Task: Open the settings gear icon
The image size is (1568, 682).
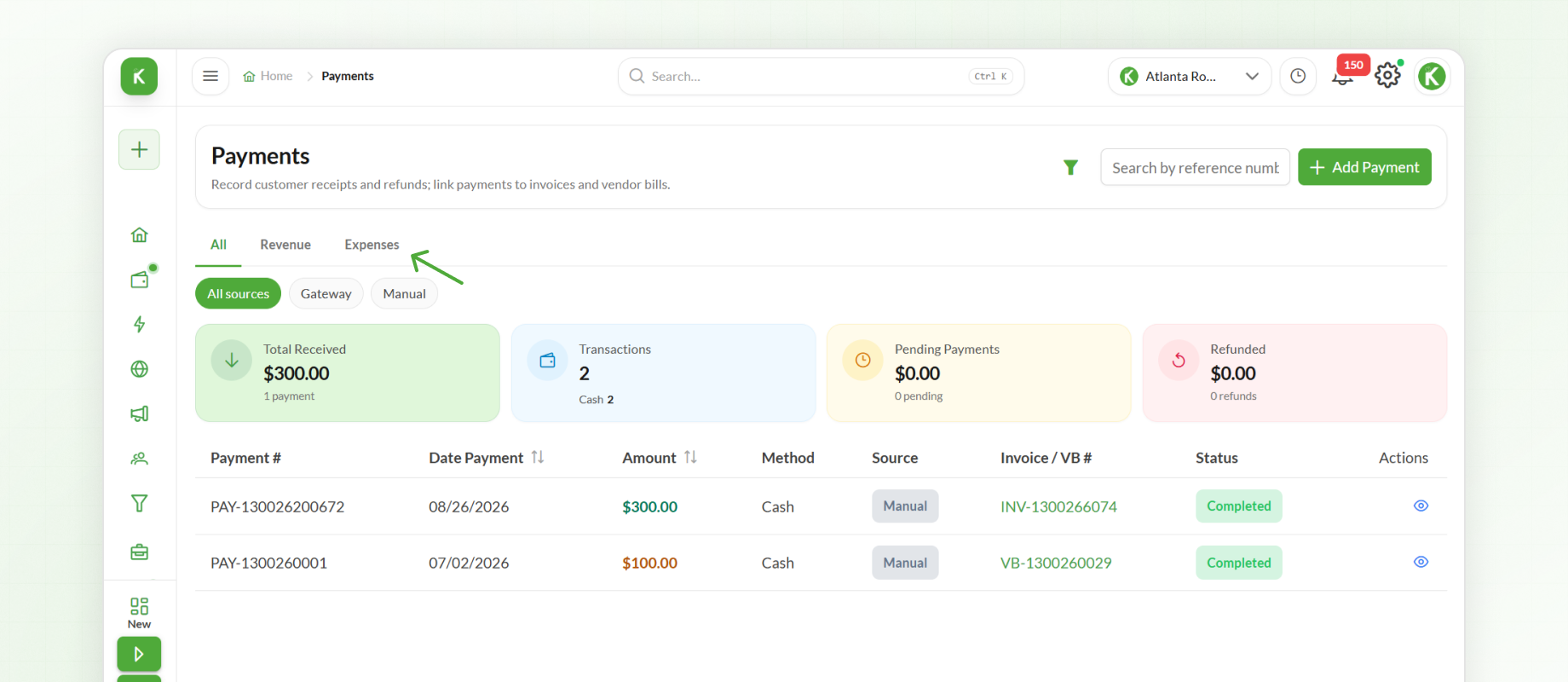Action: [1387, 76]
